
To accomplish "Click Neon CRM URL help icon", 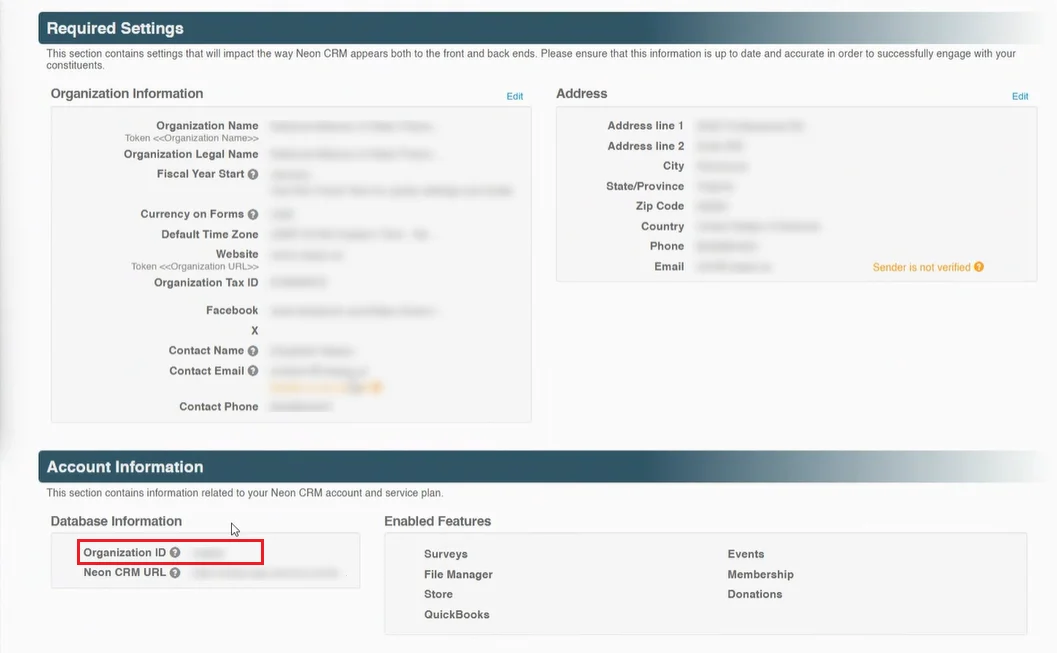I will tap(175, 573).
